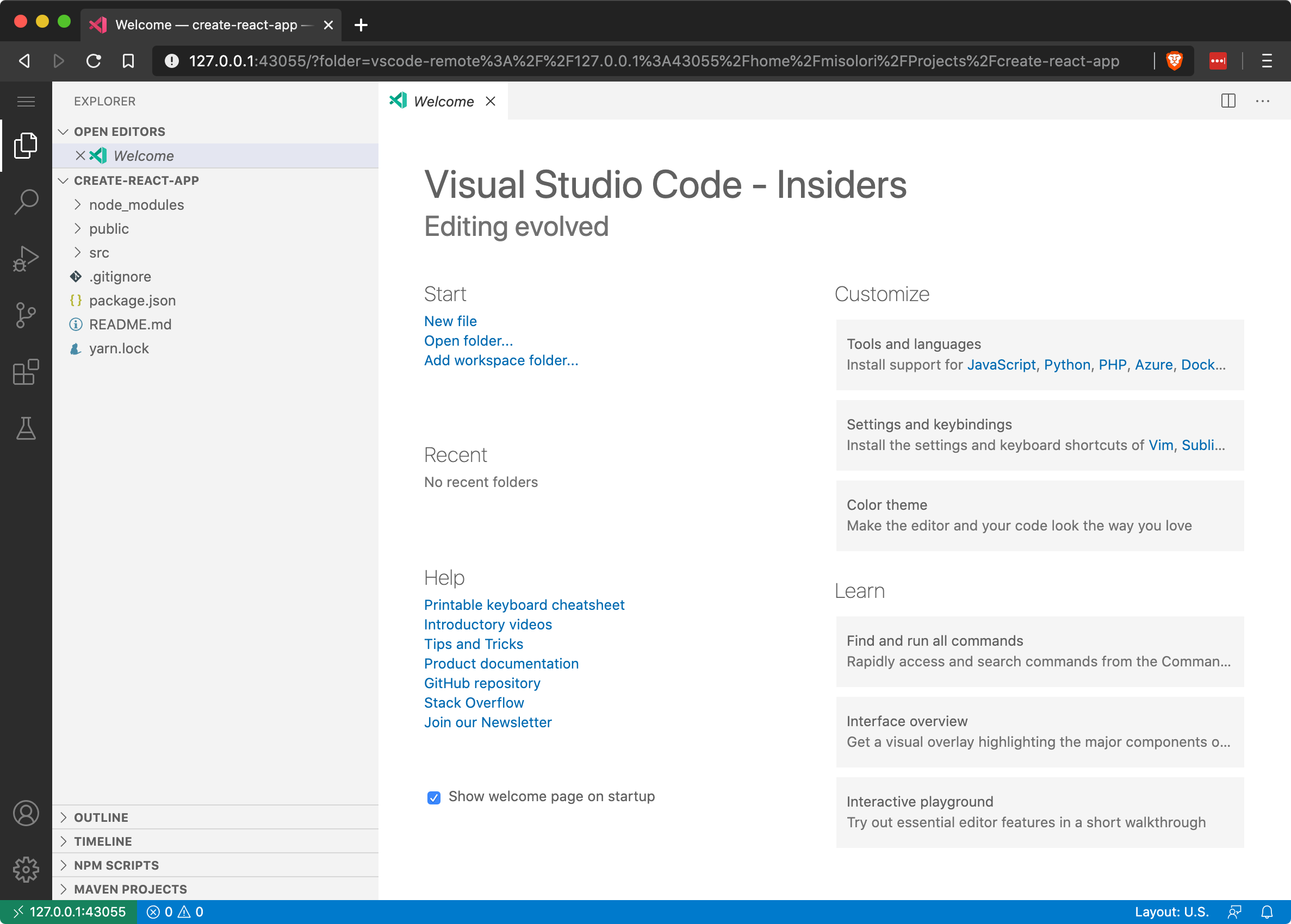Open the Source Control view
This screenshot has height=924, width=1291.
(26, 315)
